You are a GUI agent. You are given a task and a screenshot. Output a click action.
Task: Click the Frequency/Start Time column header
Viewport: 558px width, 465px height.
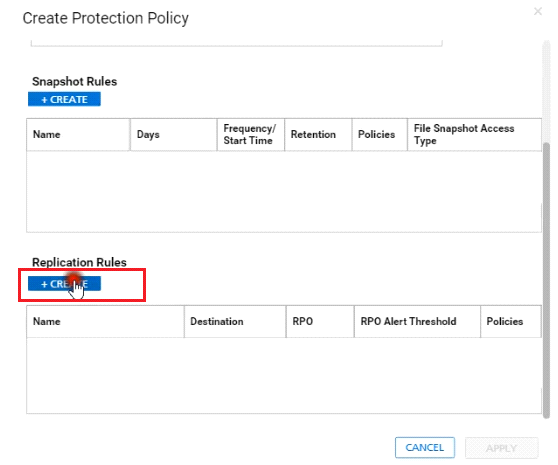pyautogui.click(x=251, y=134)
